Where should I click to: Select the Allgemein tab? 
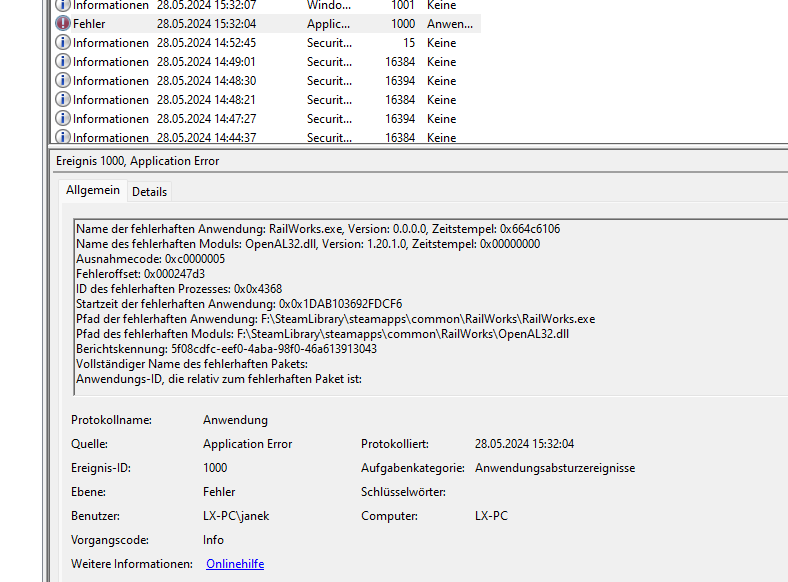tap(93, 190)
